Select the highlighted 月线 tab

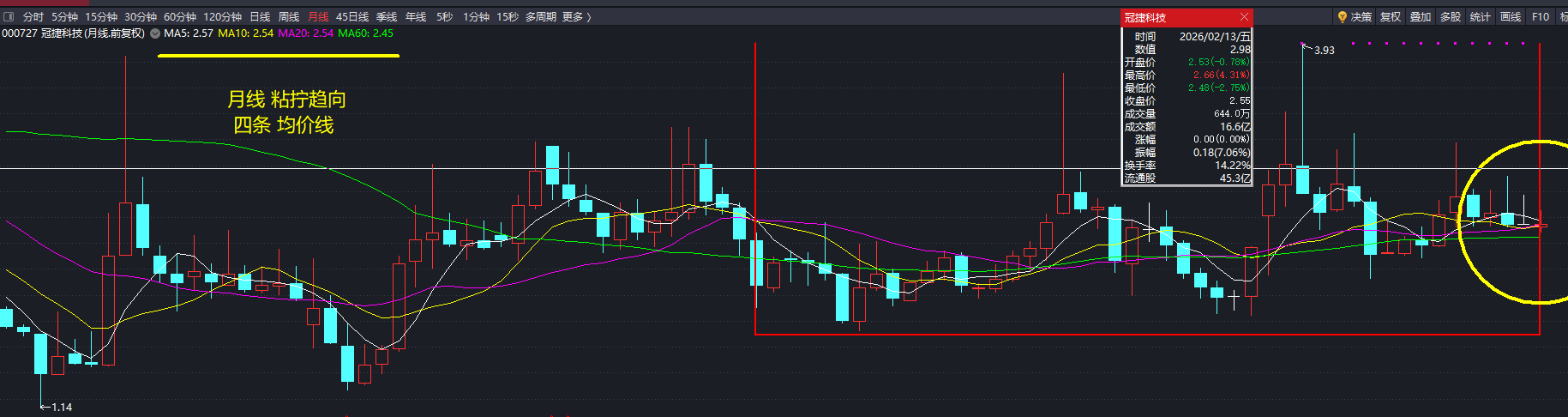[x=318, y=16]
